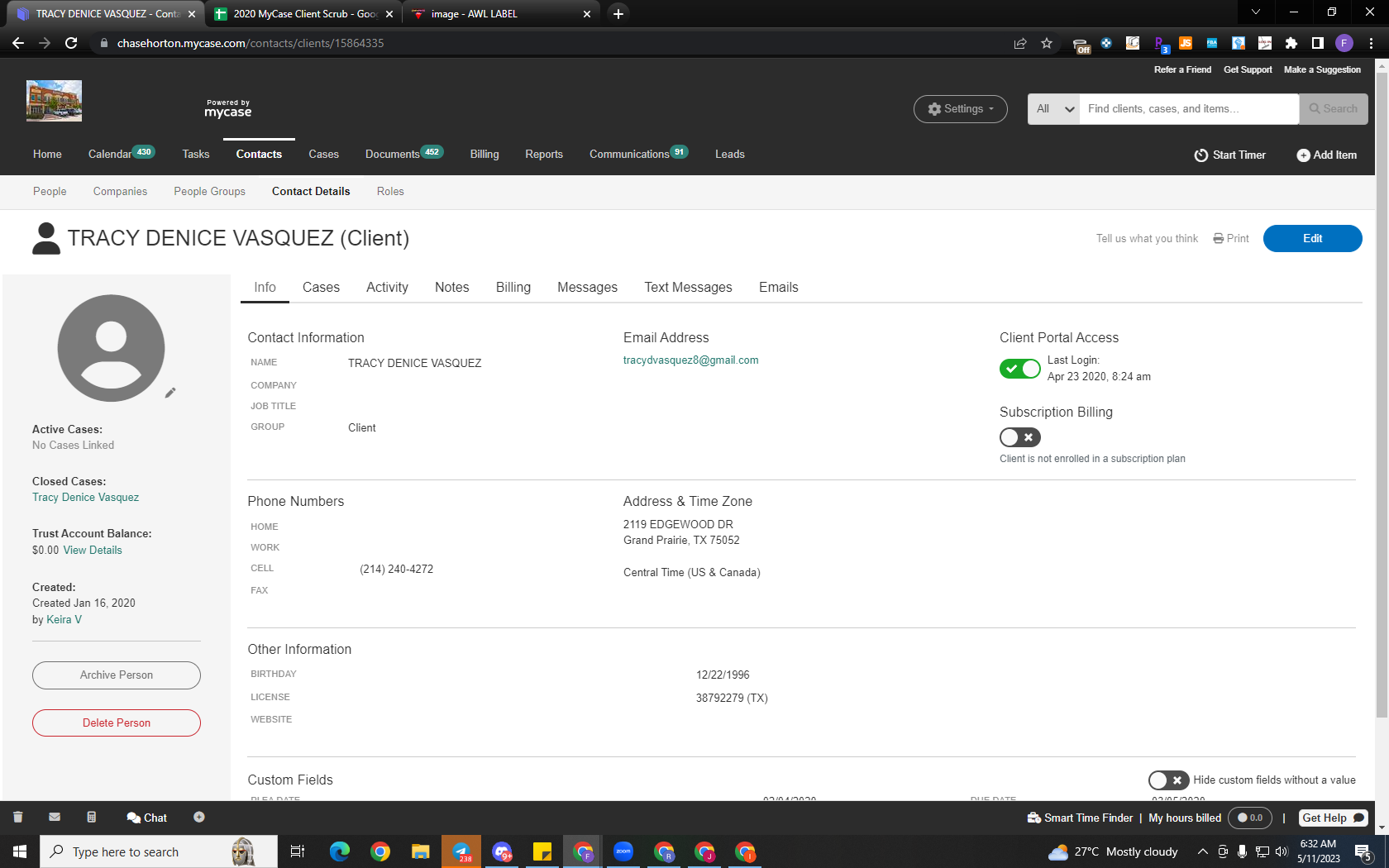Open the Emails tab
1389x868 pixels.
click(x=779, y=288)
